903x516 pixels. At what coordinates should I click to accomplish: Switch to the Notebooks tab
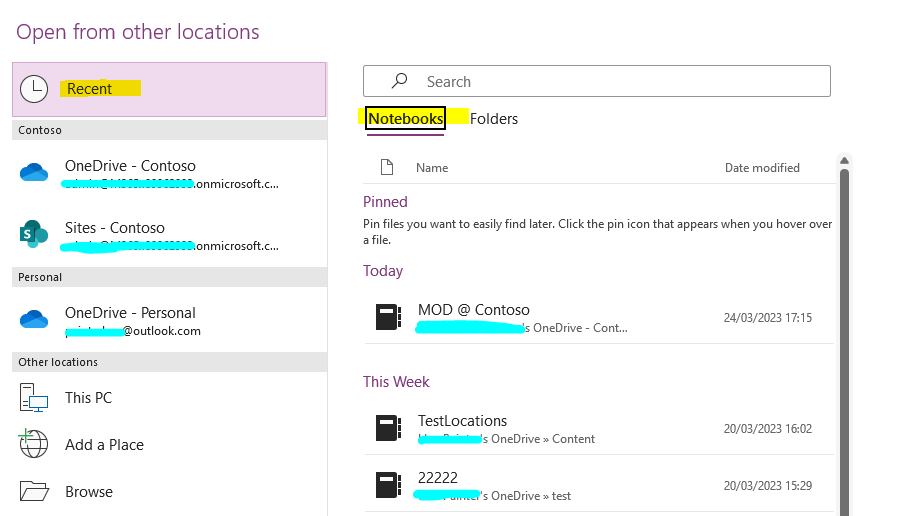[405, 119]
